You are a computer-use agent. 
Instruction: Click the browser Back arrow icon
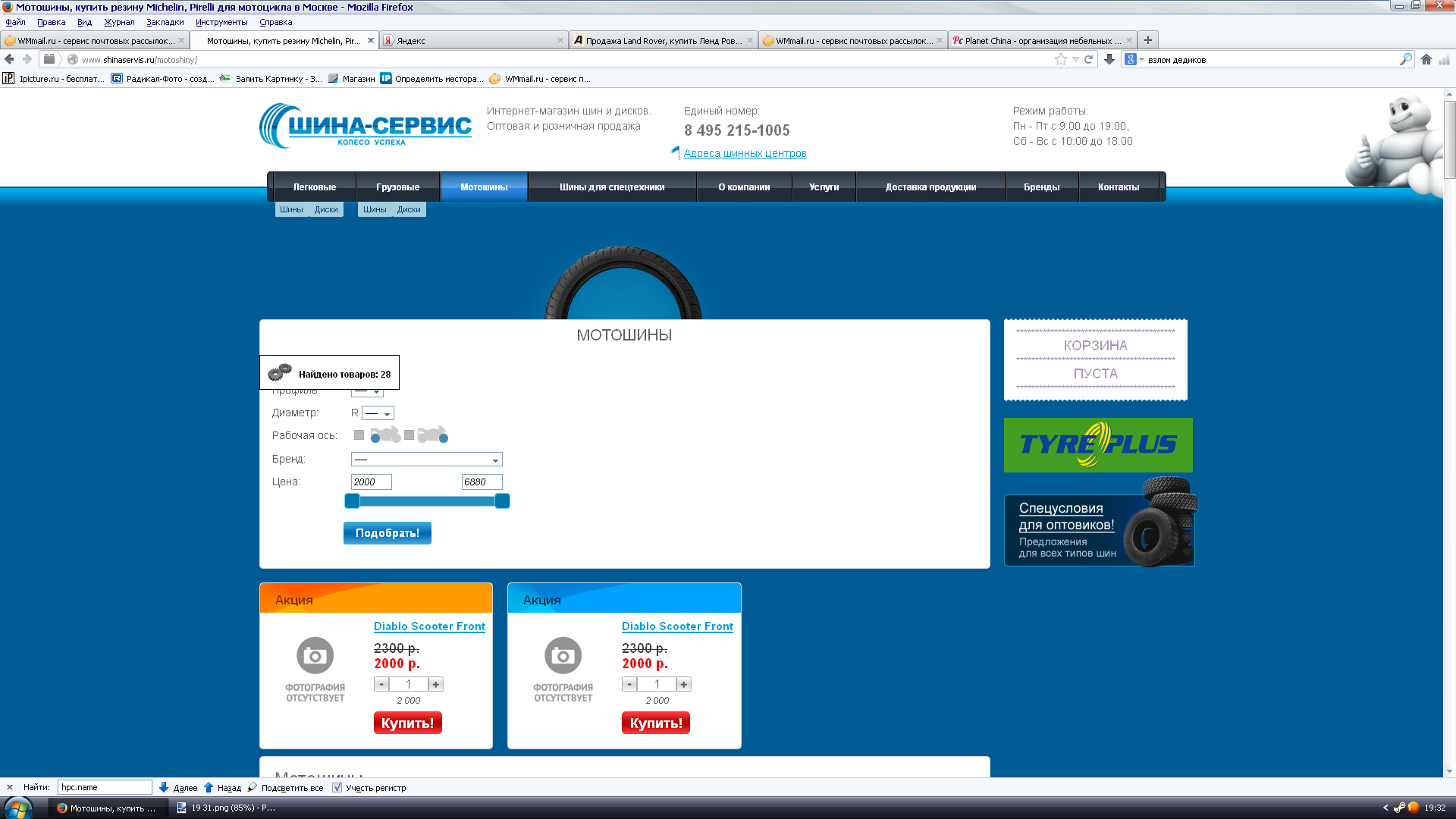tap(10, 59)
